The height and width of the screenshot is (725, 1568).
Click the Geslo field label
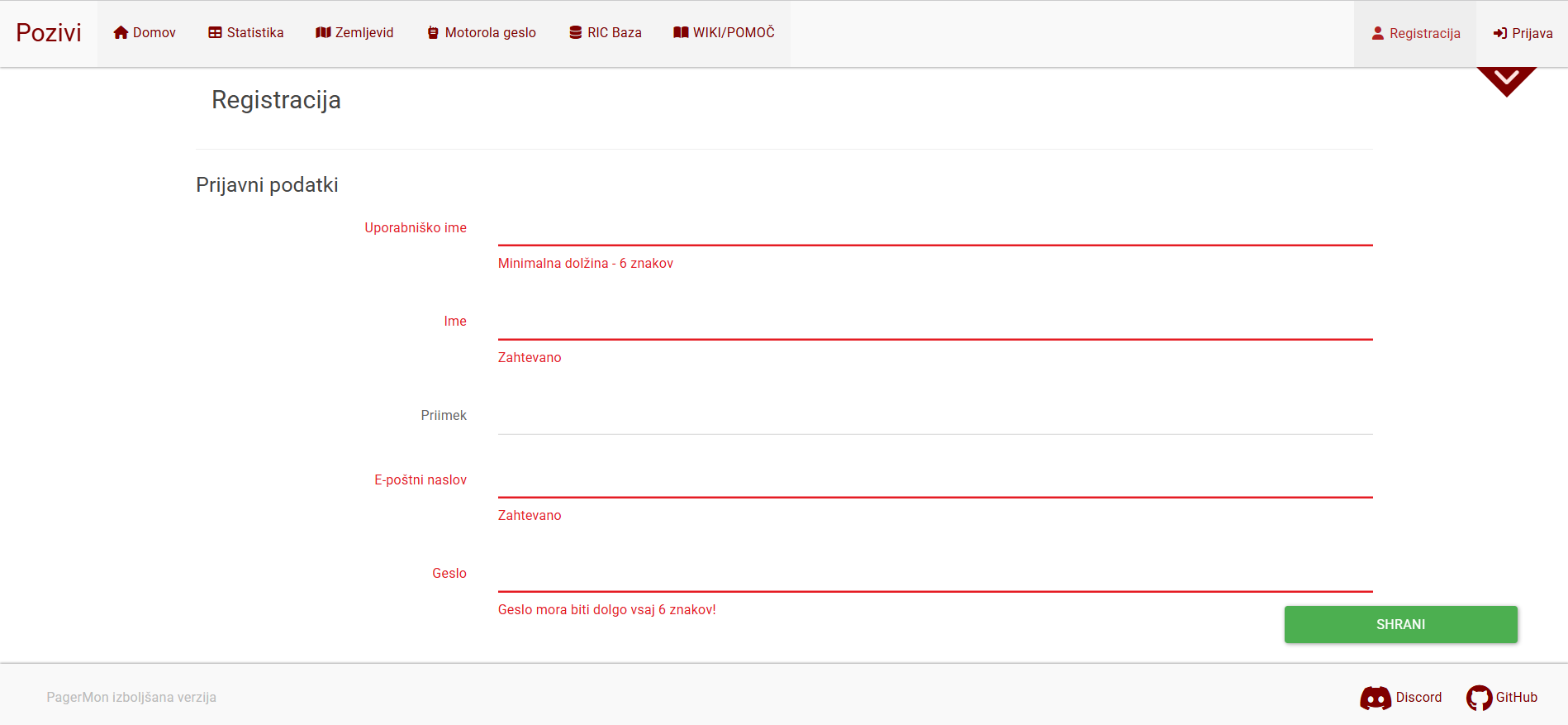pos(449,573)
